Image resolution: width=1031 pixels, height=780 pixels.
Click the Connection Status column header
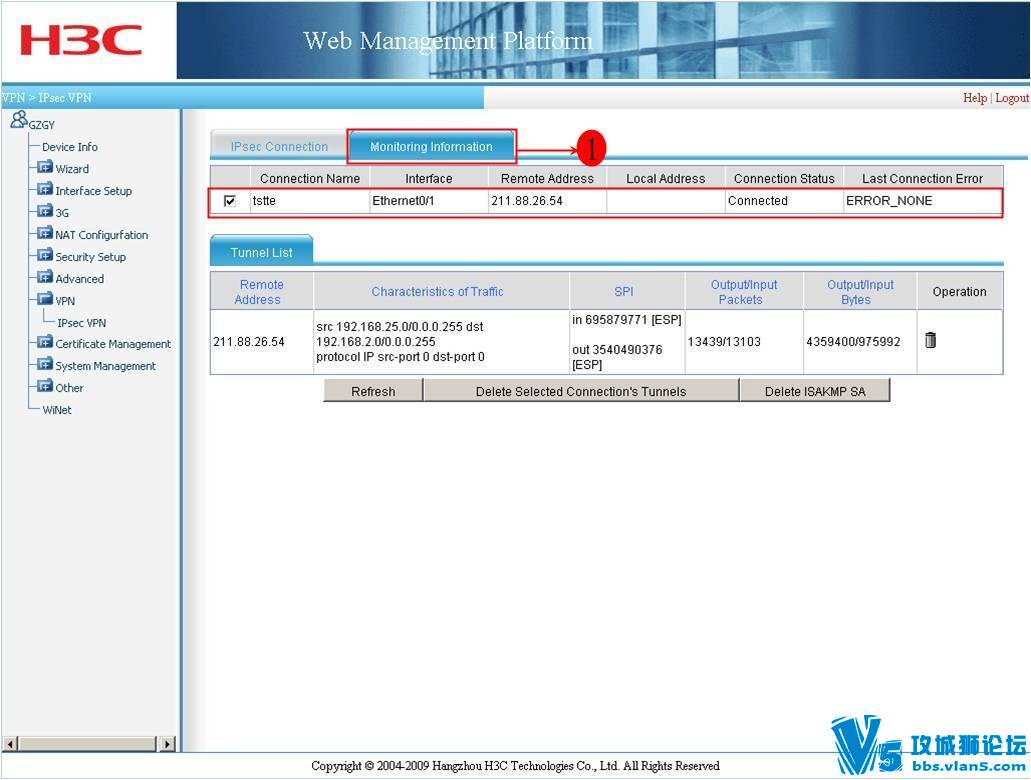(784, 178)
